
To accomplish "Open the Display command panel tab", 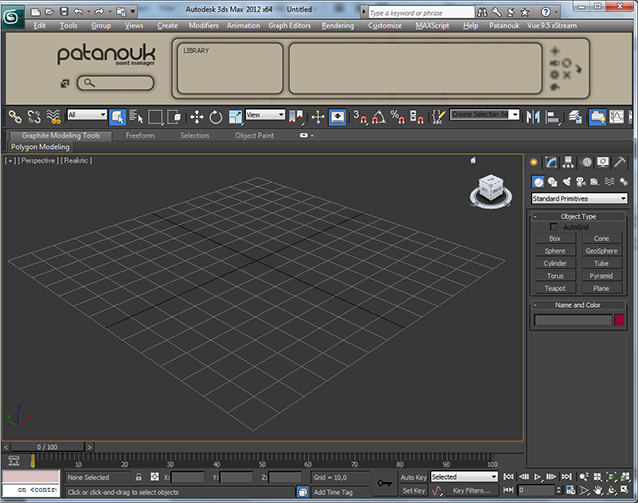I will [603, 162].
